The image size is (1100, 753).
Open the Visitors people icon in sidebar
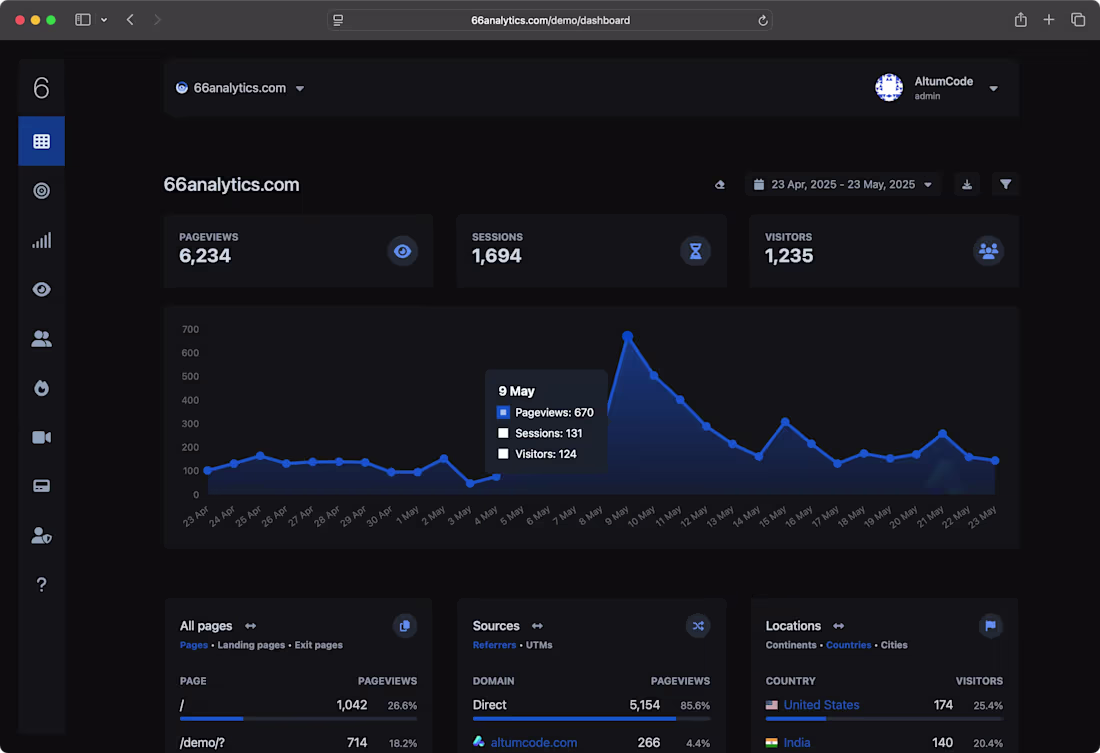41,338
